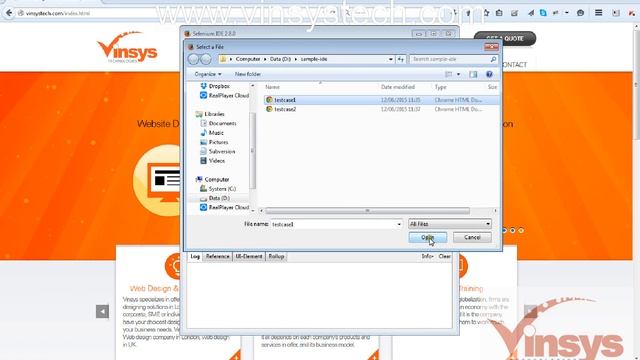The width and height of the screenshot is (640, 360).
Task: Click the File name input field
Action: click(x=333, y=224)
